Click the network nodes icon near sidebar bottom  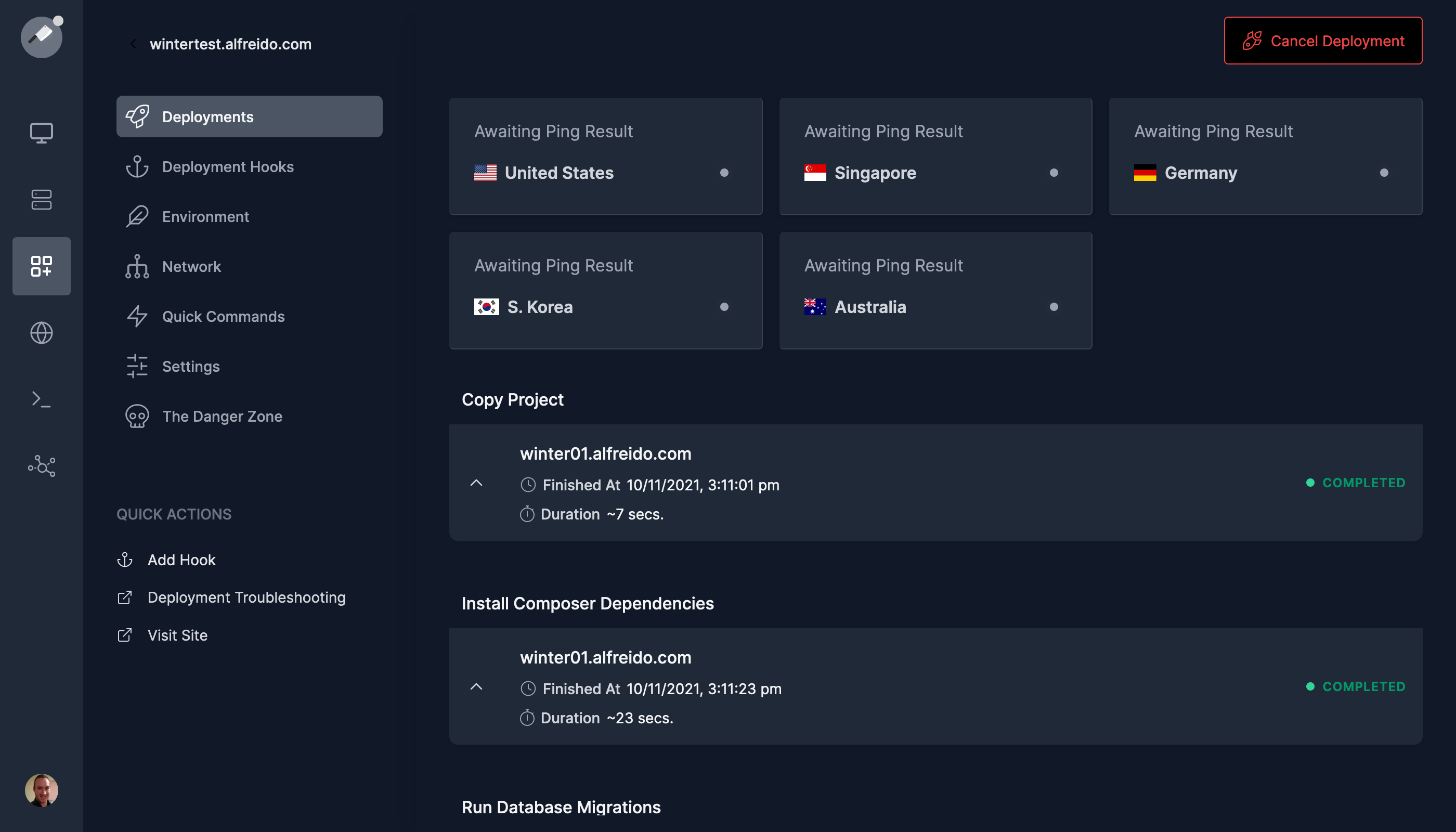[x=41, y=466]
